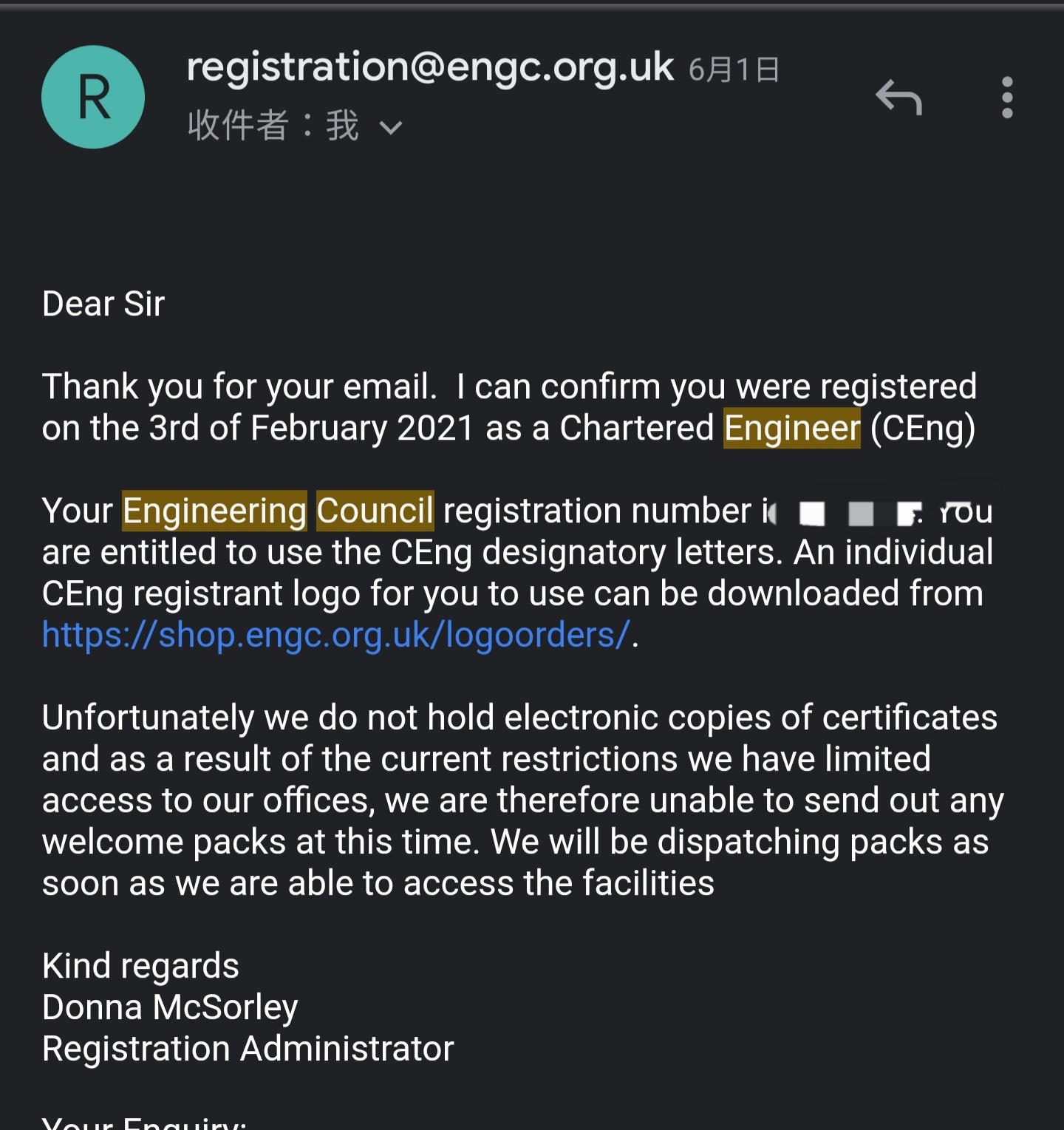Select the highlighted word Engineering
The width and height of the screenshot is (1064, 1130).
click(214, 511)
